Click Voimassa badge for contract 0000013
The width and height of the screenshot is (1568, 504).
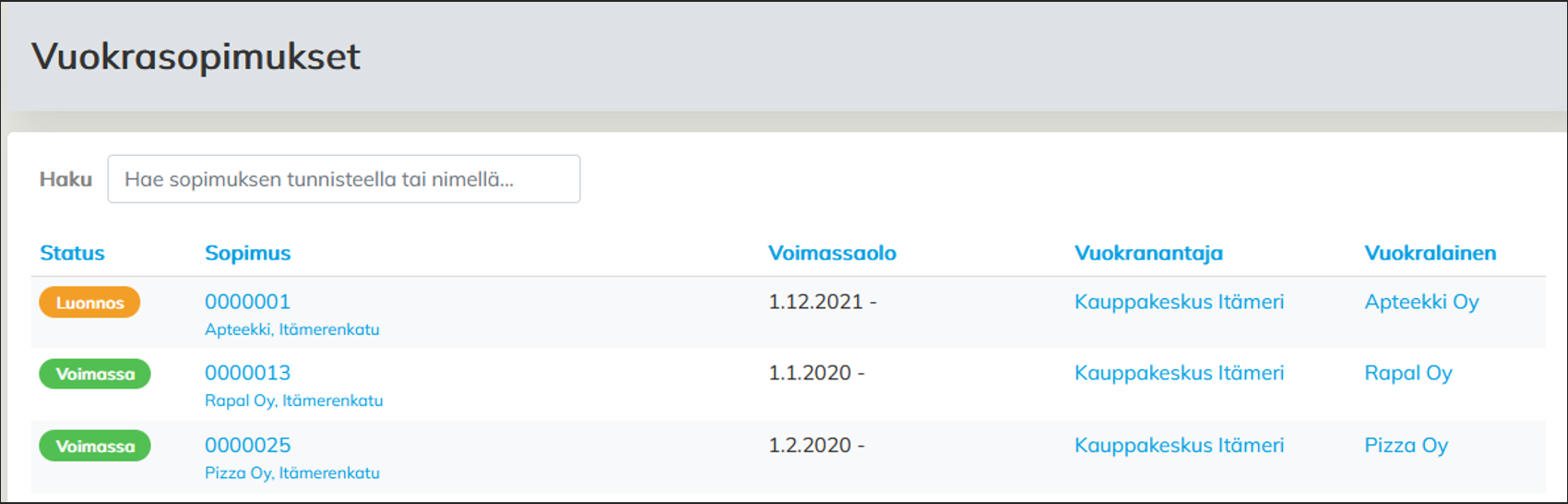(95, 374)
